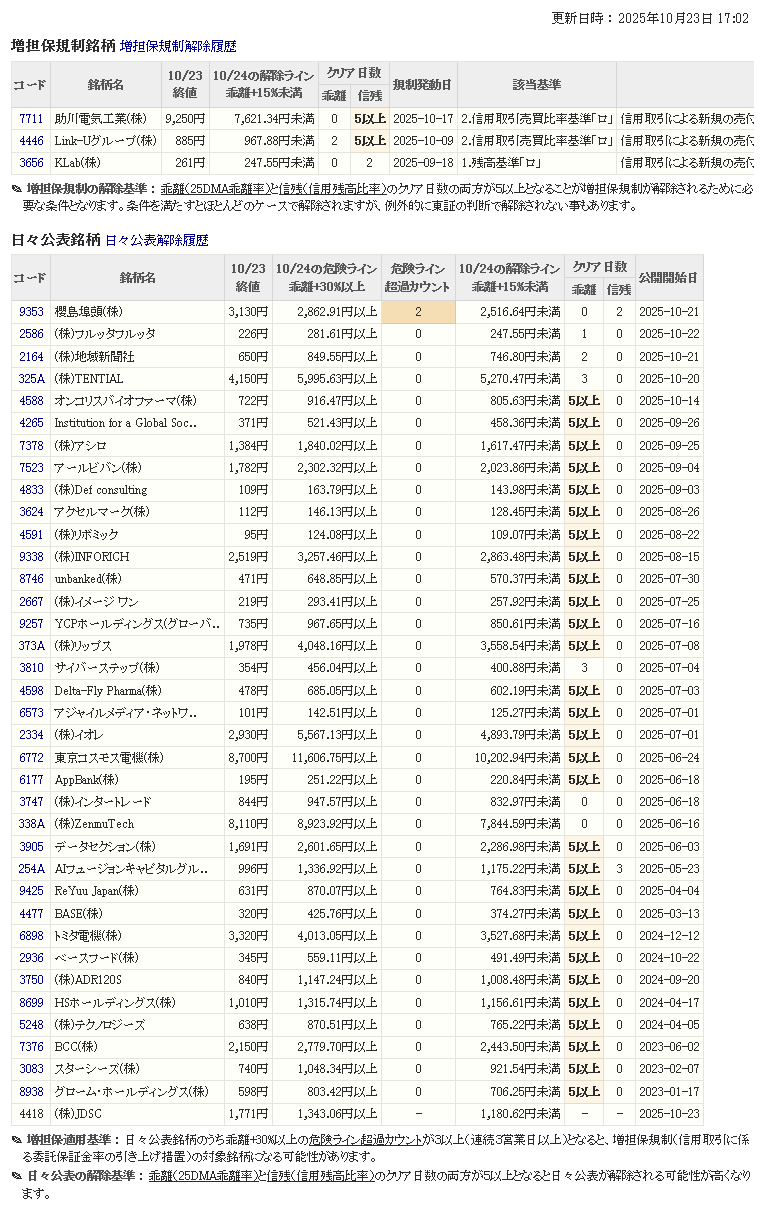Screen dimensions: 766x1214
Task: Open code 4588 オンコリスバイオファーマ
Action: (31, 401)
